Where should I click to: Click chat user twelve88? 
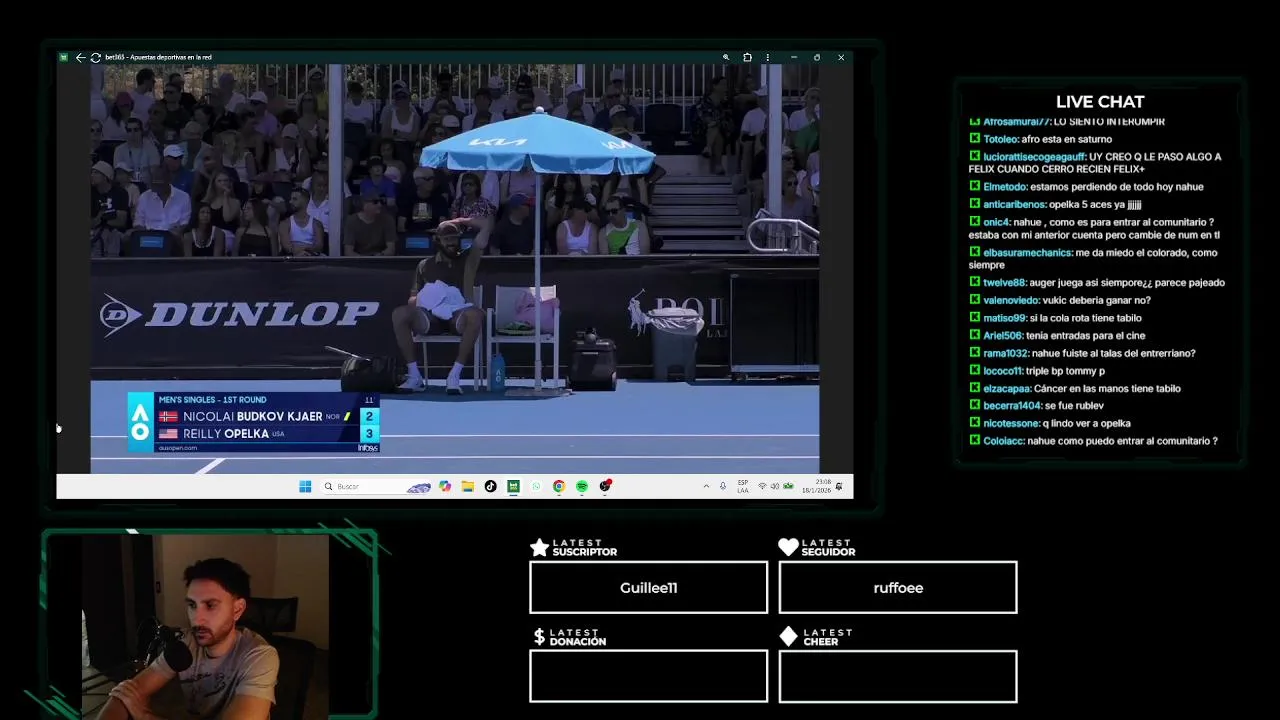1004,283
